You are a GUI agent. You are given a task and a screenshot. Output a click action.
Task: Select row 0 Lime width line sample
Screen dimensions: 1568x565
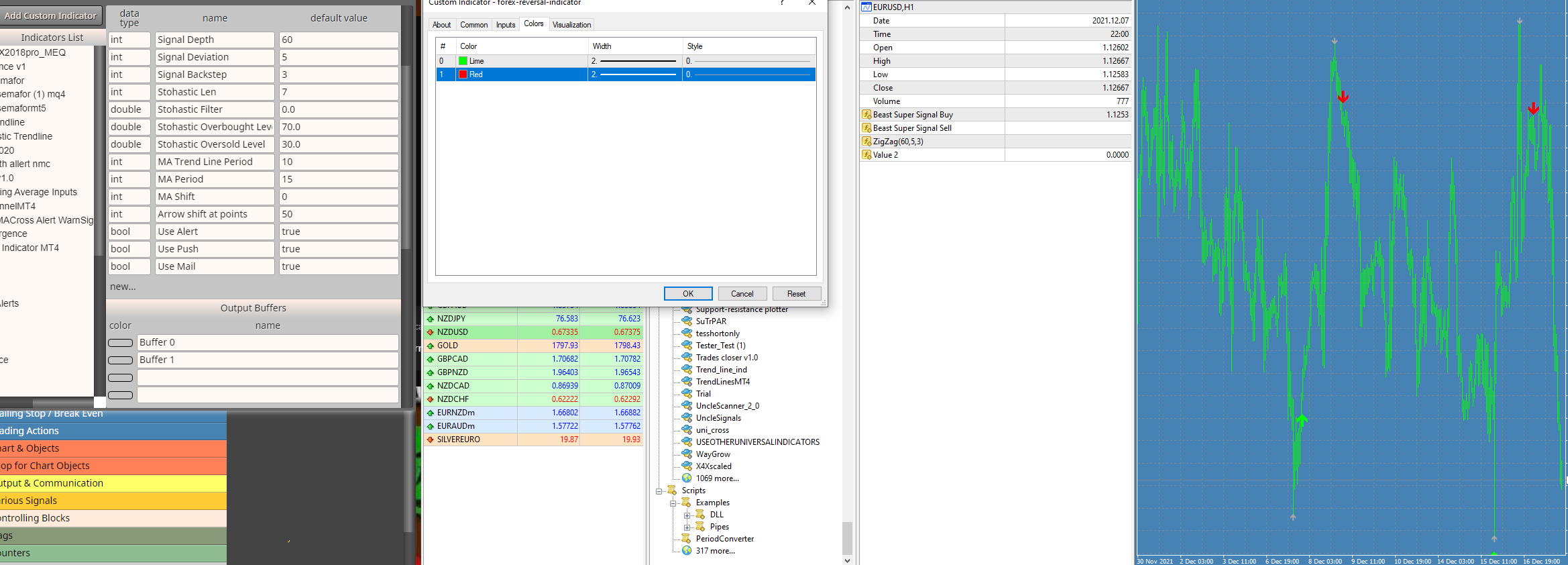pyautogui.click(x=638, y=61)
